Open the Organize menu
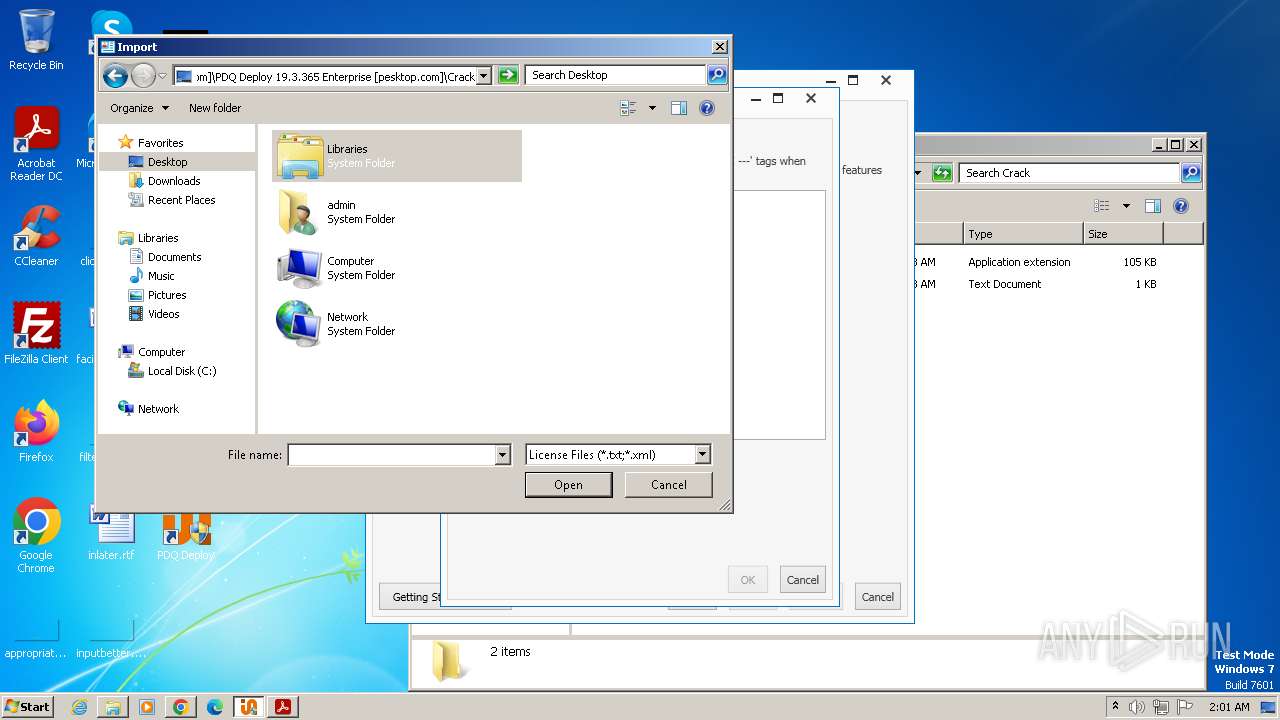This screenshot has height=720, width=1280. [x=139, y=108]
